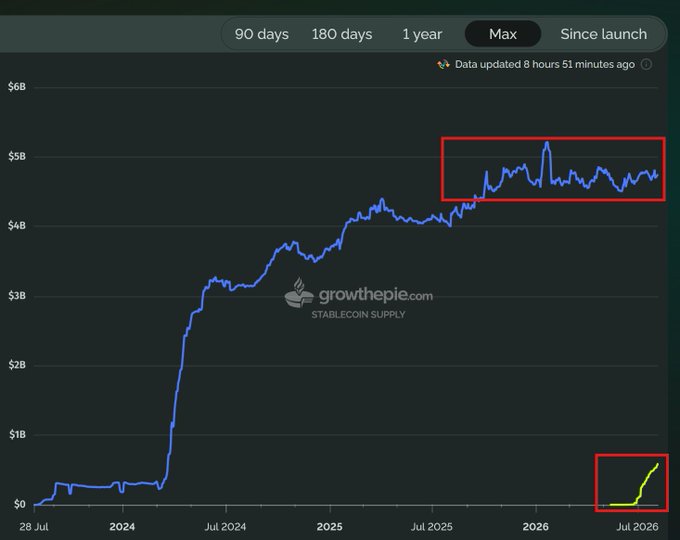The image size is (680, 540).
Task: Click the $0 y-axis label
Action: (x=20, y=504)
